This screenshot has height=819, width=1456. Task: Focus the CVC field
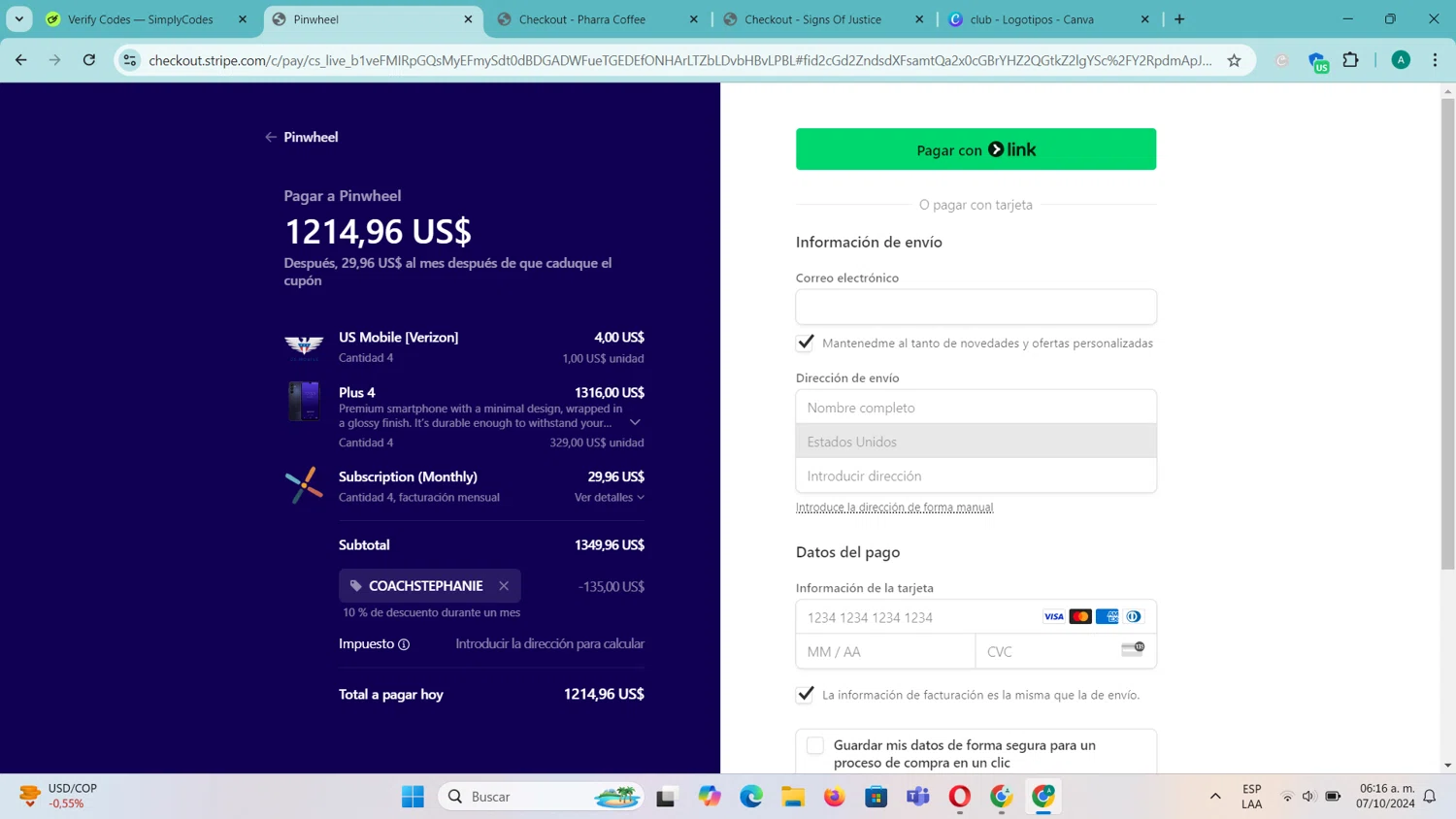1066,651
